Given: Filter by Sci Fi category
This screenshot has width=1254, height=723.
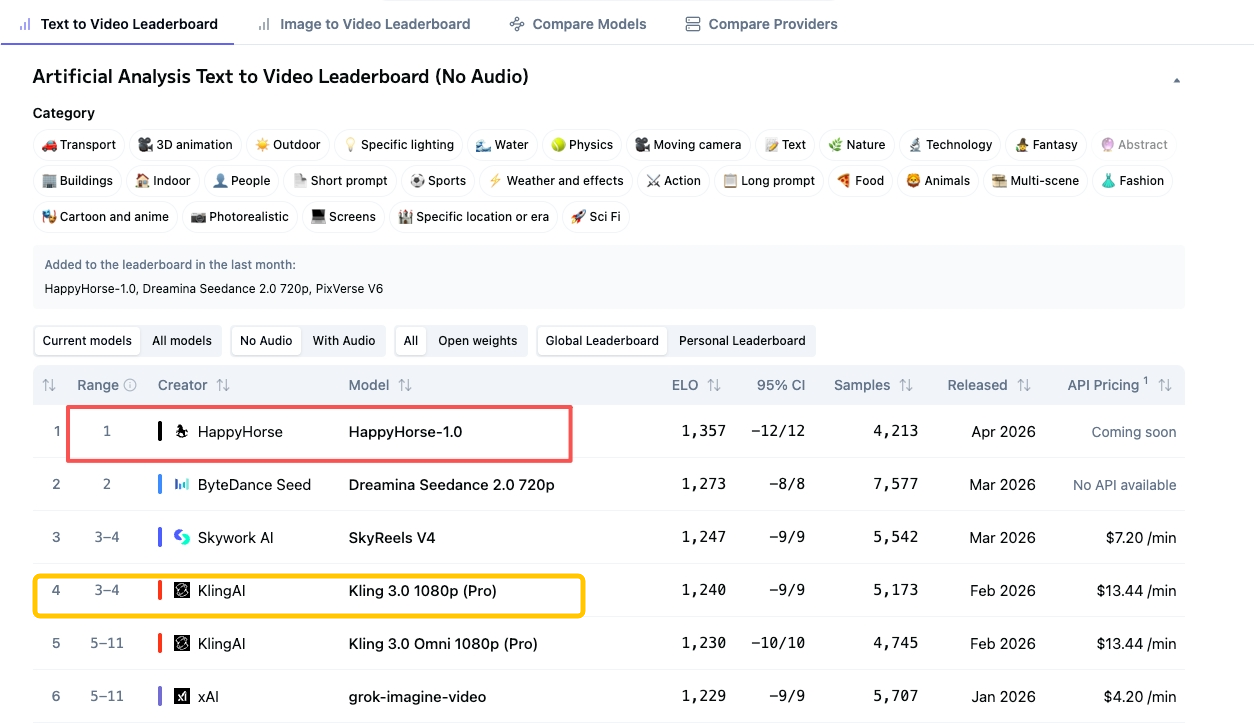Looking at the screenshot, I should [x=596, y=217].
